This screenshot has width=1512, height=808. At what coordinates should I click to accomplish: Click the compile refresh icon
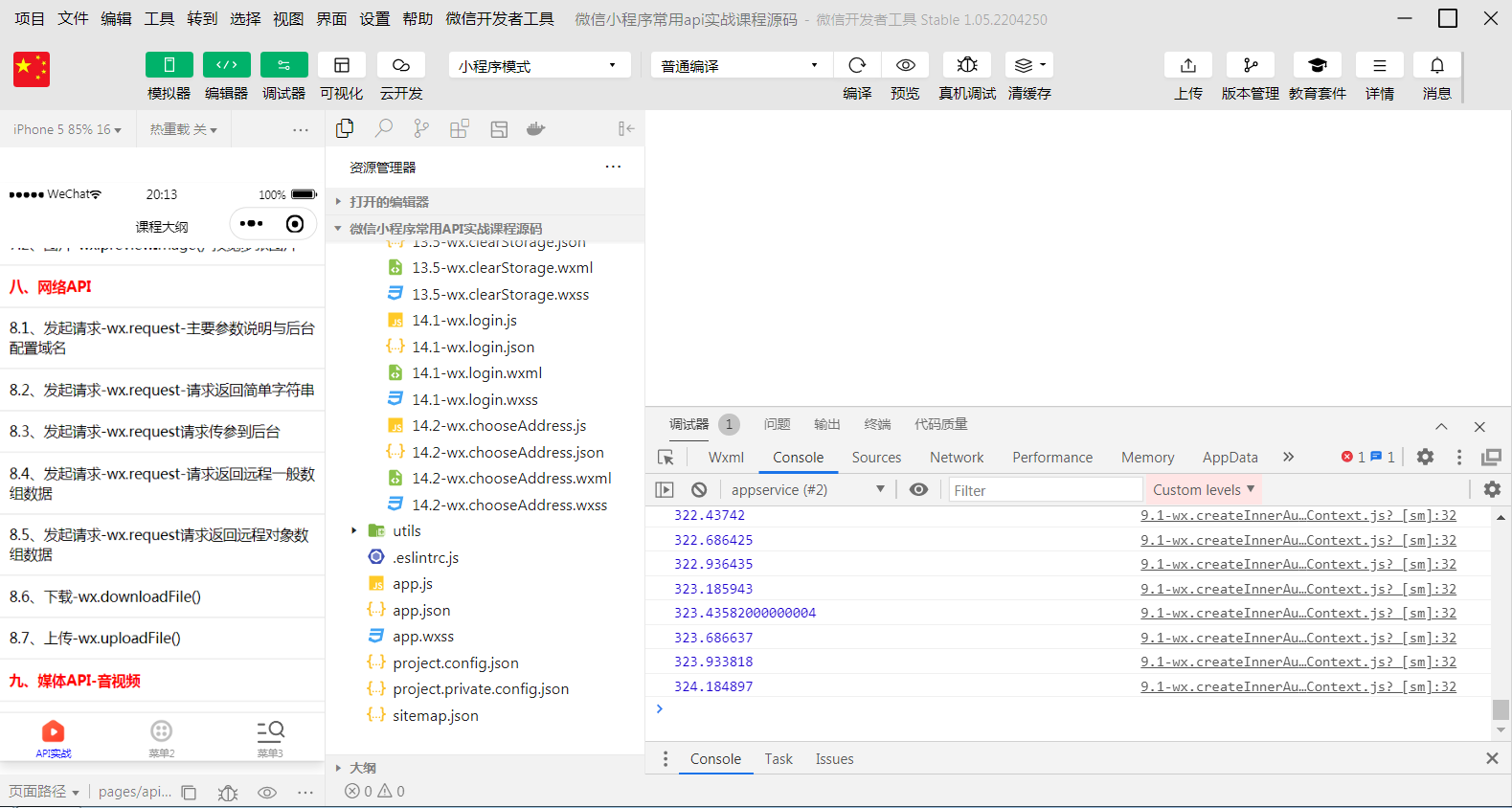pos(857,65)
